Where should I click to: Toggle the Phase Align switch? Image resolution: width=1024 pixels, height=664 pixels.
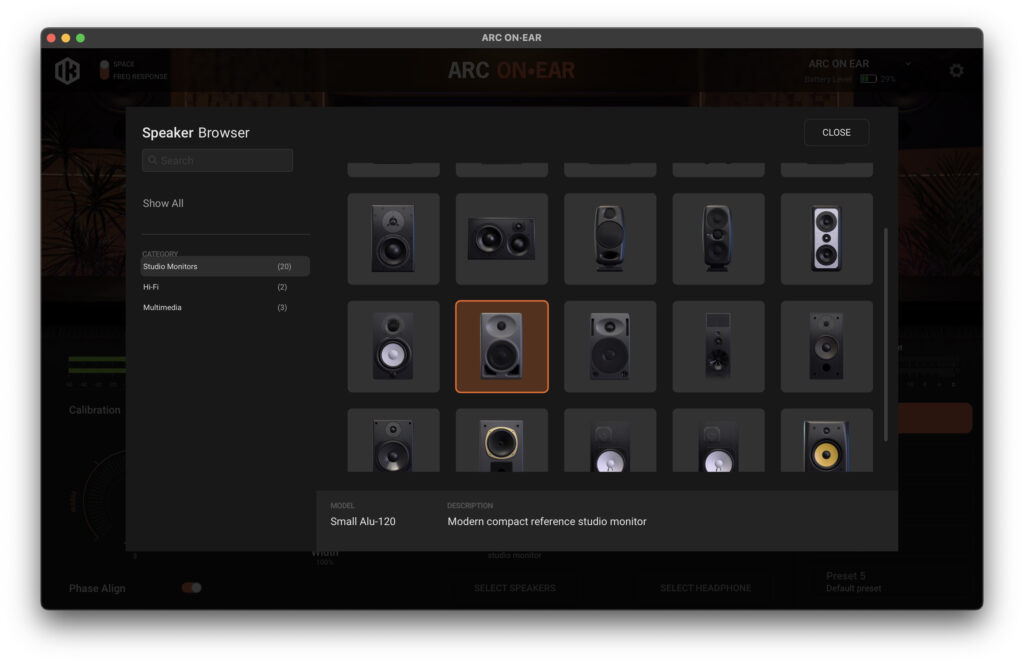[191, 588]
